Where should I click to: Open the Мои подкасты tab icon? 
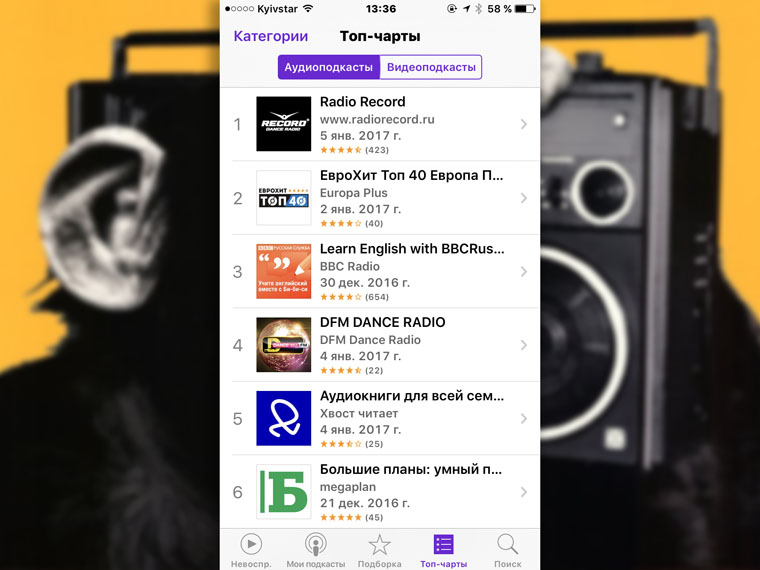[316, 545]
